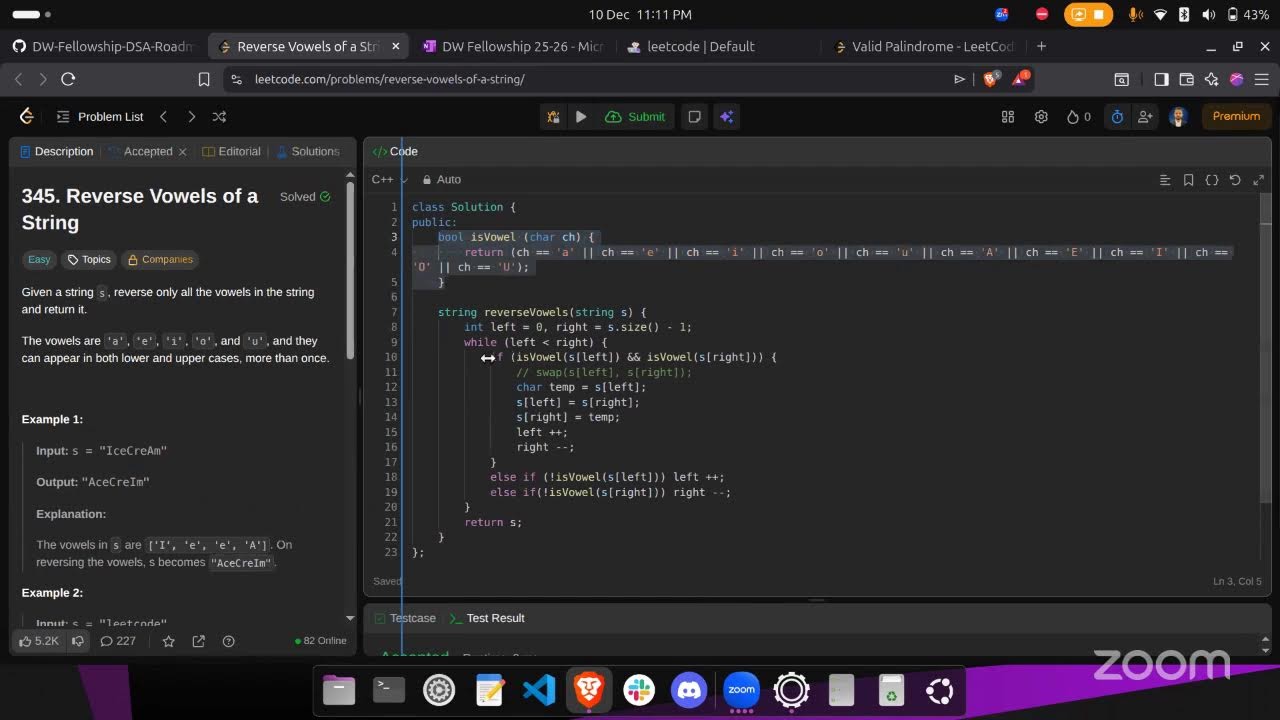This screenshot has width=1280, height=720.
Task: Submit the solution
Action: tap(635, 117)
